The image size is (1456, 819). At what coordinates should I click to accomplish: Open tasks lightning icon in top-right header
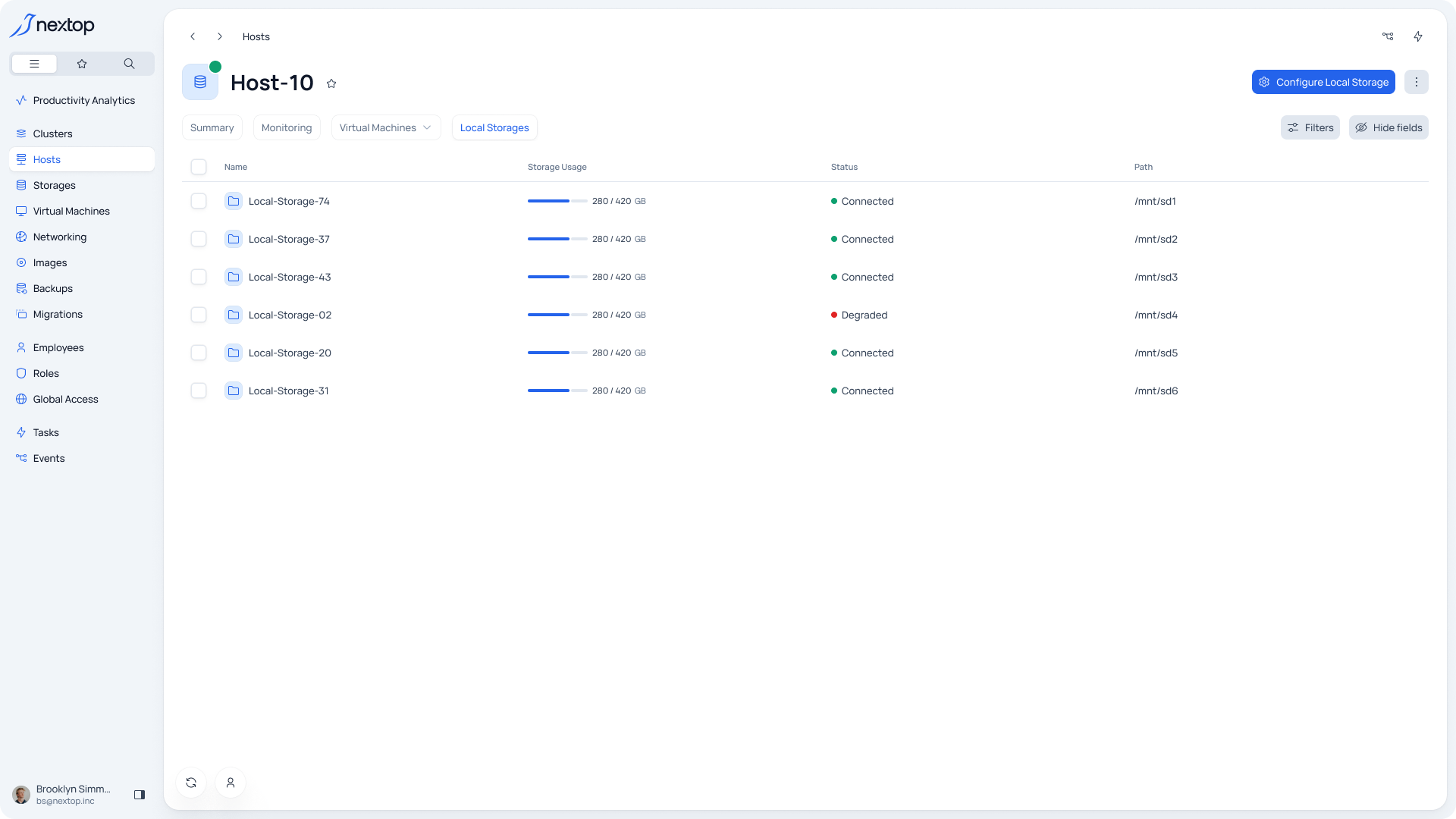(1418, 36)
